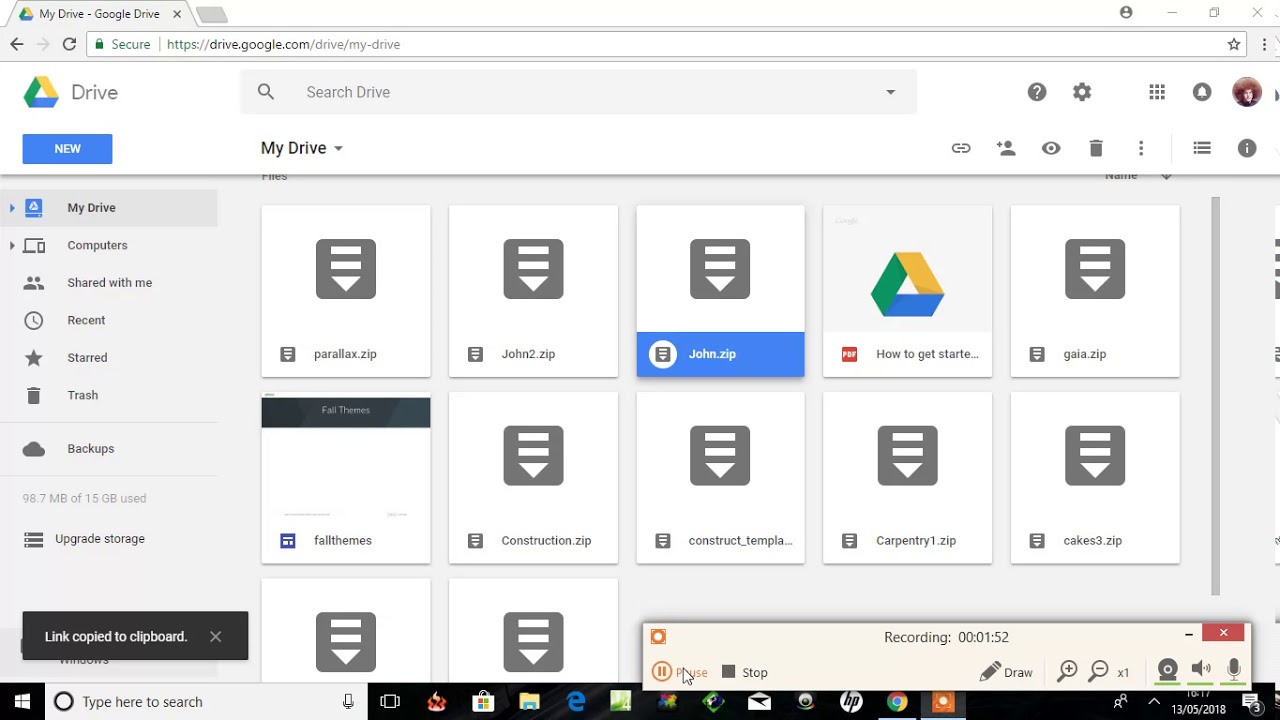Pause the screen recording
The width and height of the screenshot is (1280, 720).
coord(679,672)
